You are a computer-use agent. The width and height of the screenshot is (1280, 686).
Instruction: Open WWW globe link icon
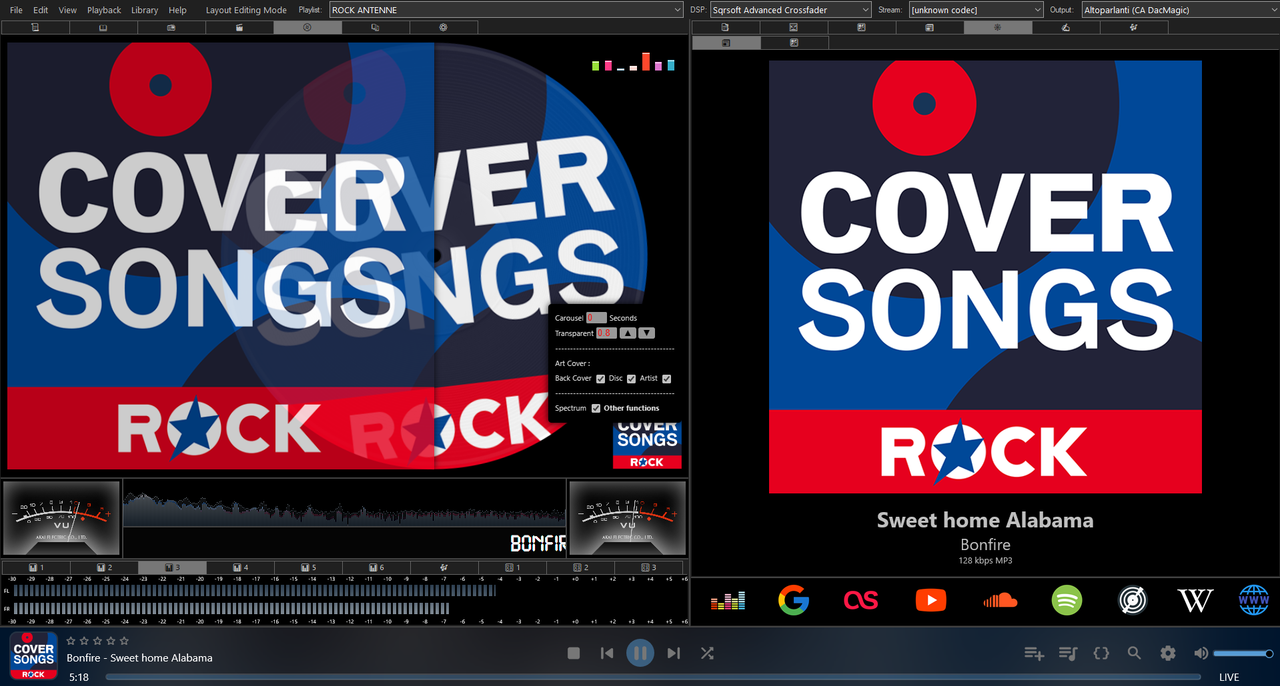coord(1253,600)
